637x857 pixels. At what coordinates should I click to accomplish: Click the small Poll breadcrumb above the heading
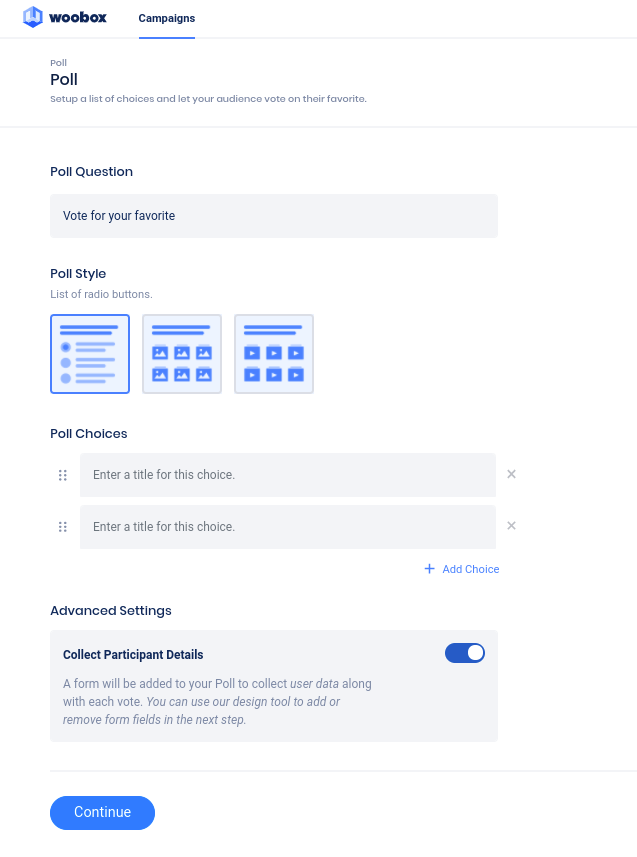point(58,62)
